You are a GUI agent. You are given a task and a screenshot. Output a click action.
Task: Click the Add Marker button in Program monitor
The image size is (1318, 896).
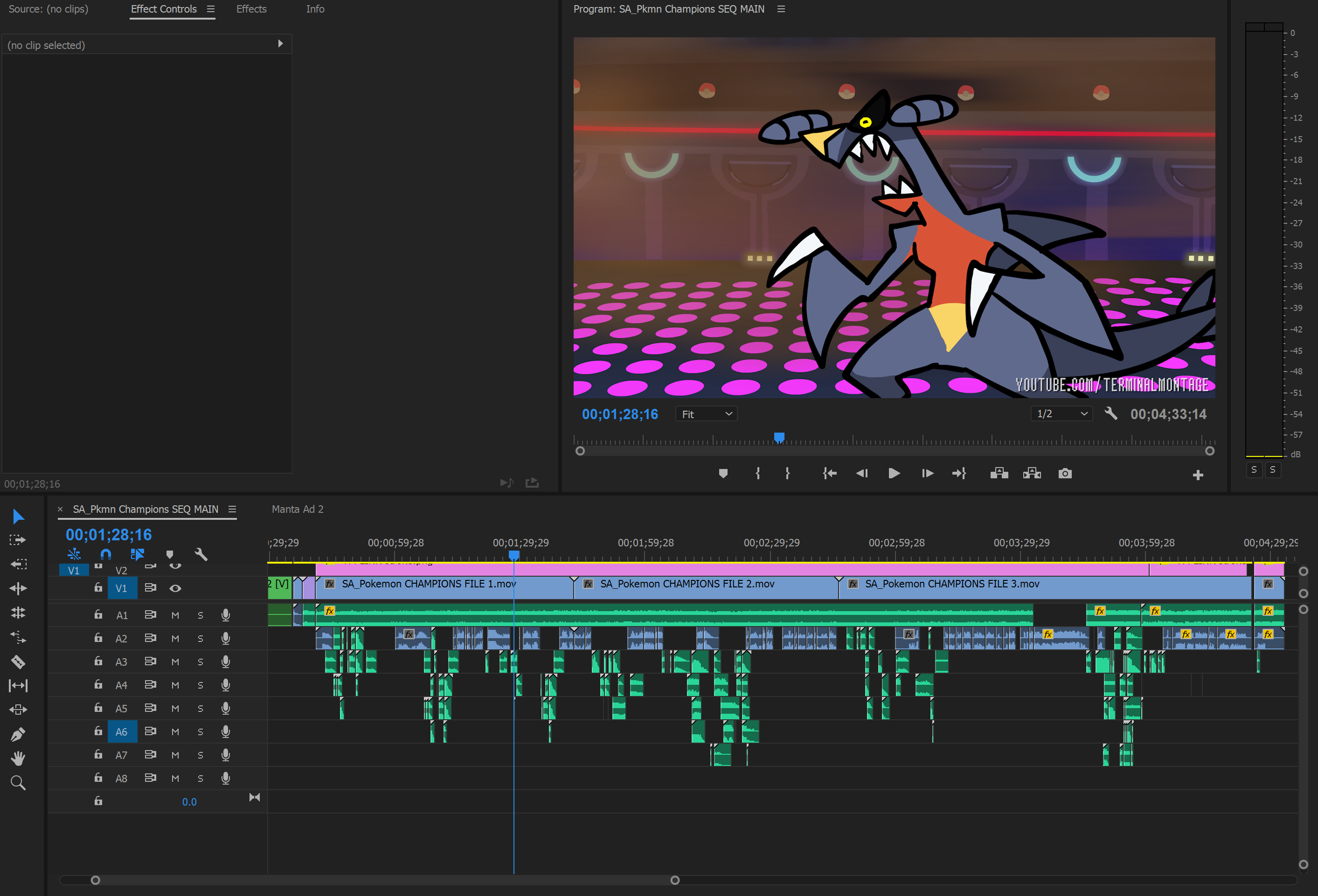[x=723, y=474]
